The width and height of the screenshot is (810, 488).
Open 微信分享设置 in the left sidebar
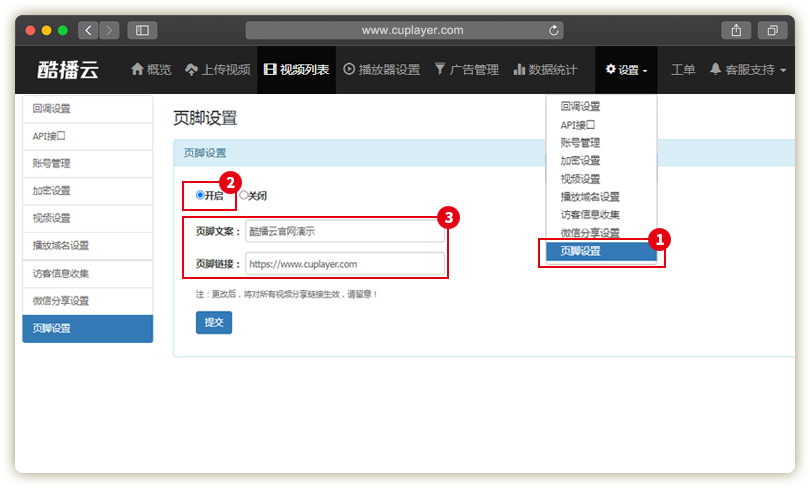[87, 301]
